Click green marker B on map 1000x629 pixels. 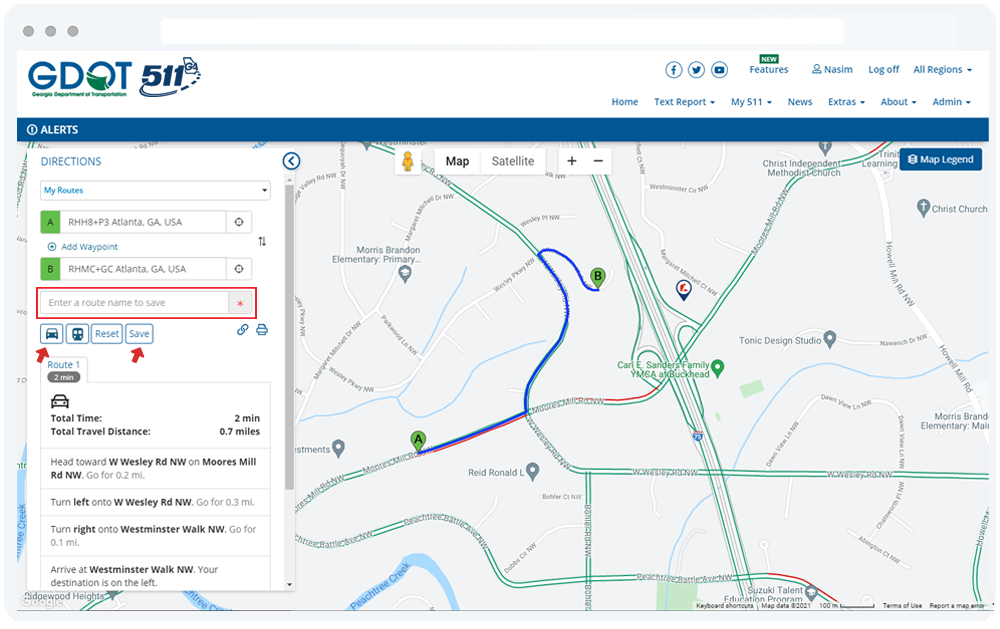tap(598, 278)
